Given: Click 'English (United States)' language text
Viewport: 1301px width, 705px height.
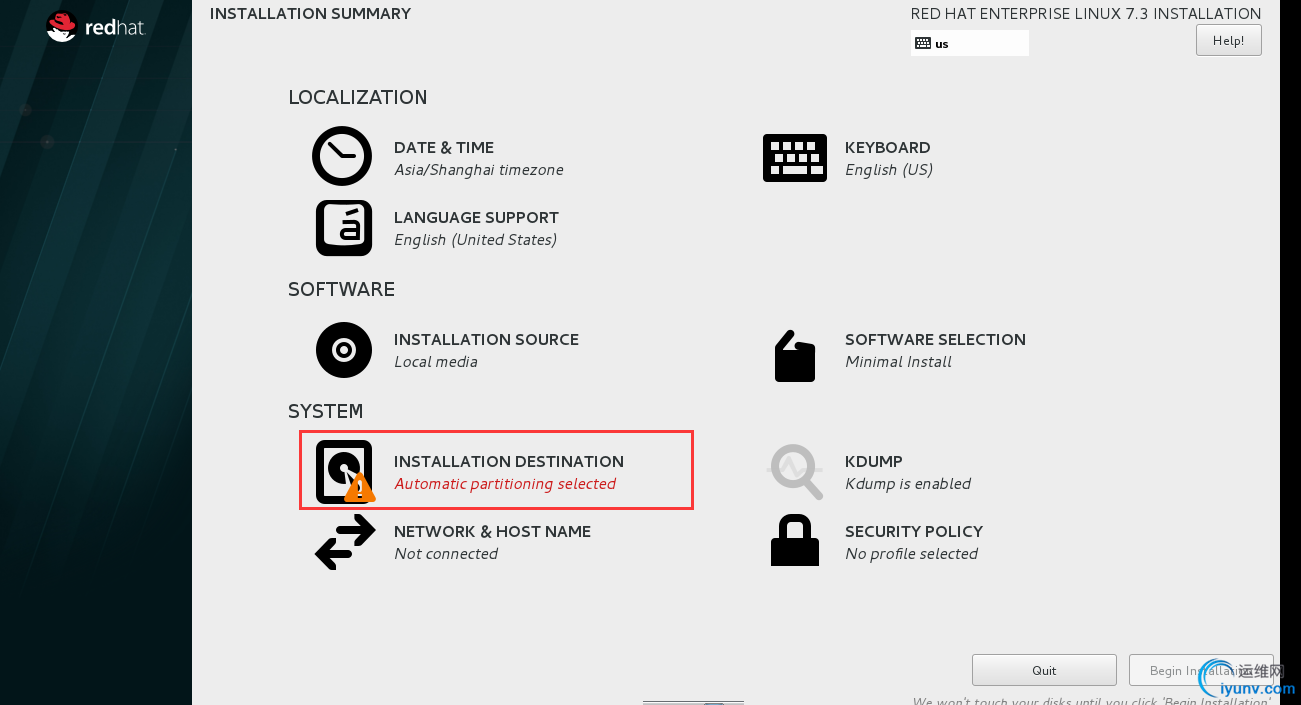Looking at the screenshot, I should click(x=475, y=240).
